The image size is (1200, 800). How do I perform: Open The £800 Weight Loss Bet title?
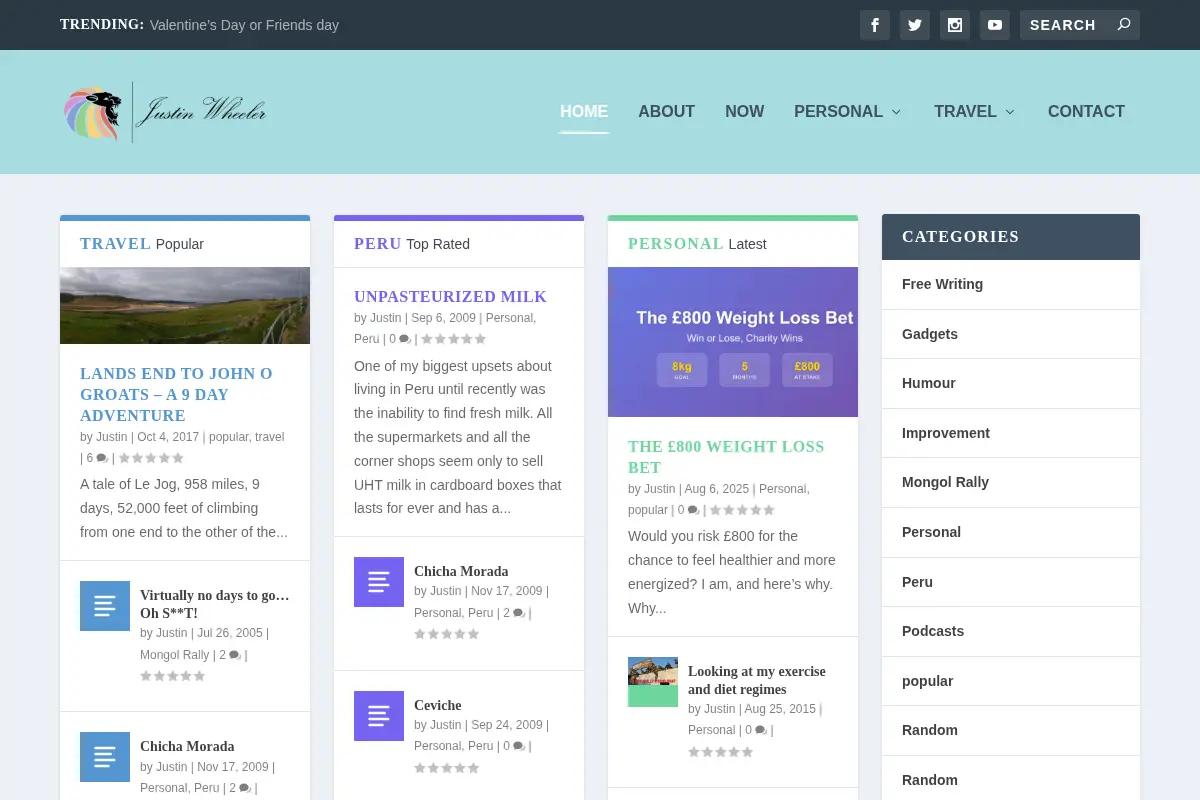coord(726,457)
